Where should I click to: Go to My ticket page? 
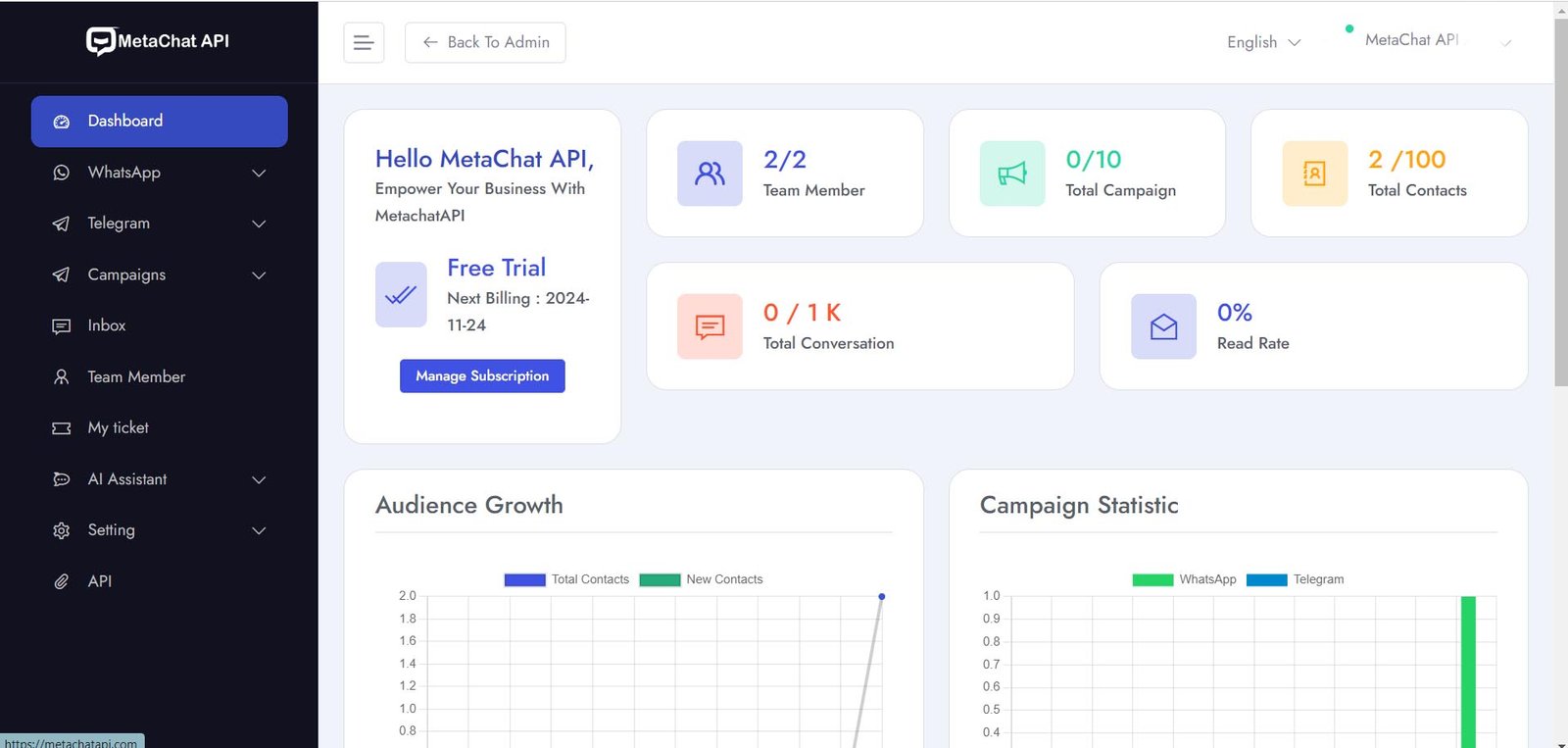(x=118, y=427)
